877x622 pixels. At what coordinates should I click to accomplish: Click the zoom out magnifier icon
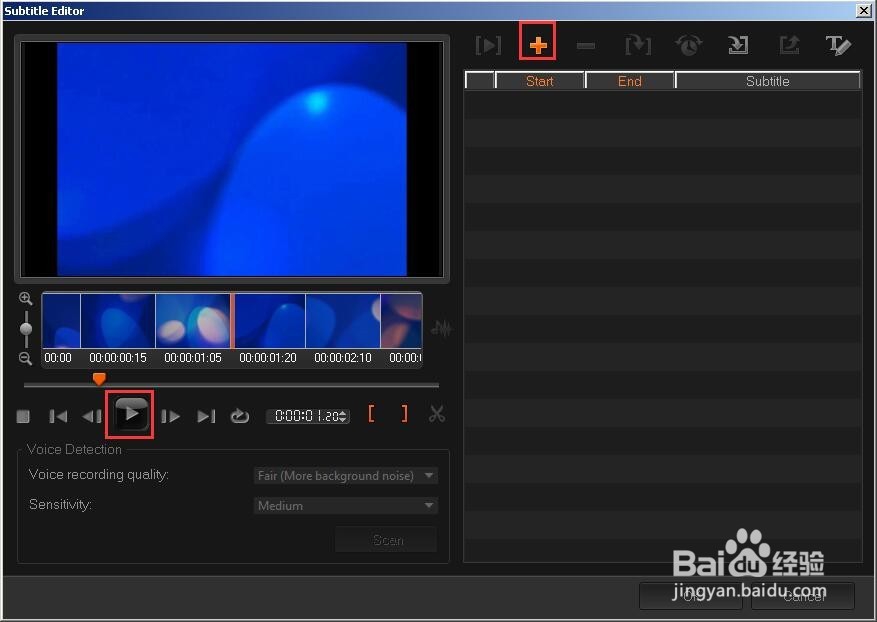pyautogui.click(x=26, y=359)
